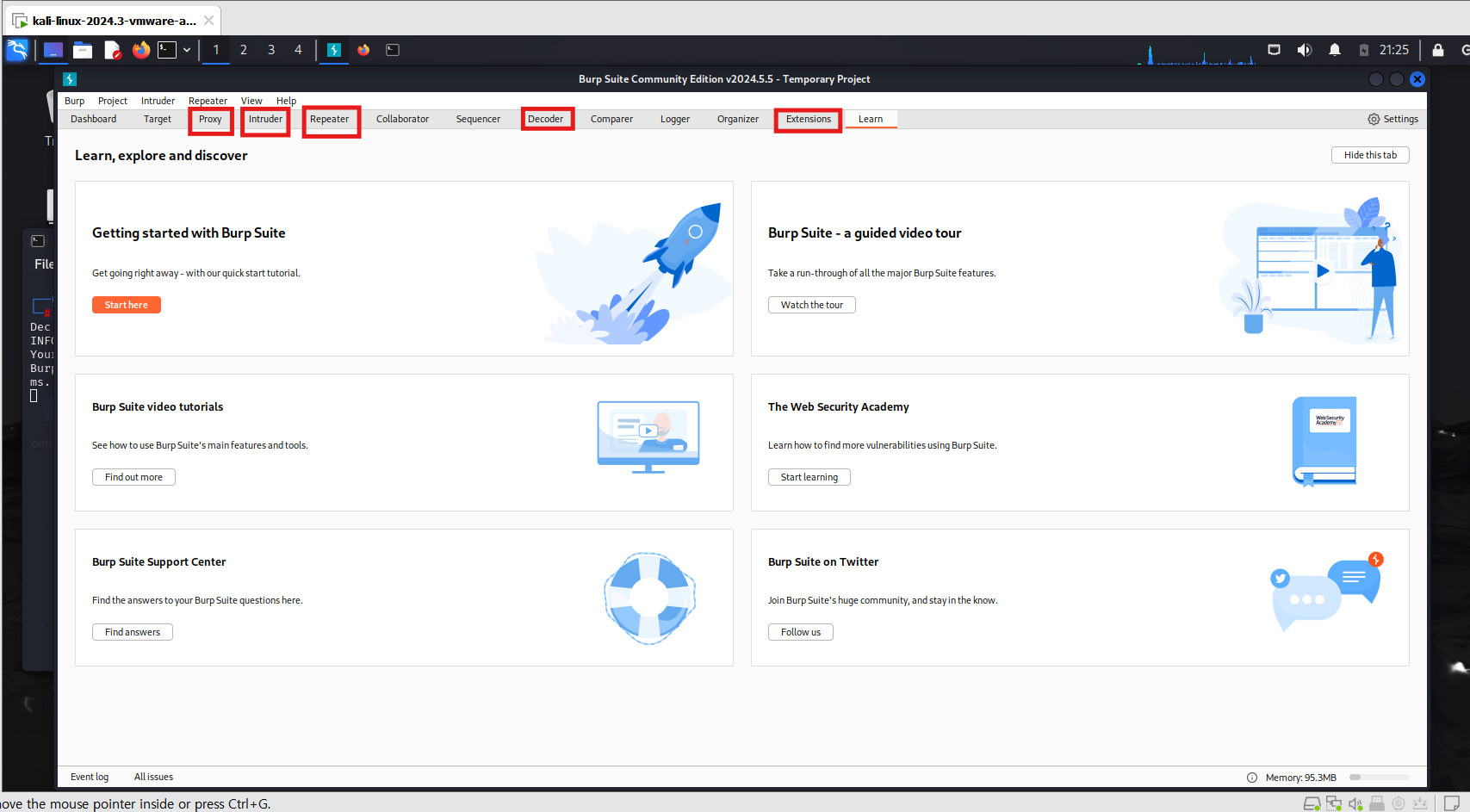
Task: Open All issues in status bar
Action: (153, 777)
